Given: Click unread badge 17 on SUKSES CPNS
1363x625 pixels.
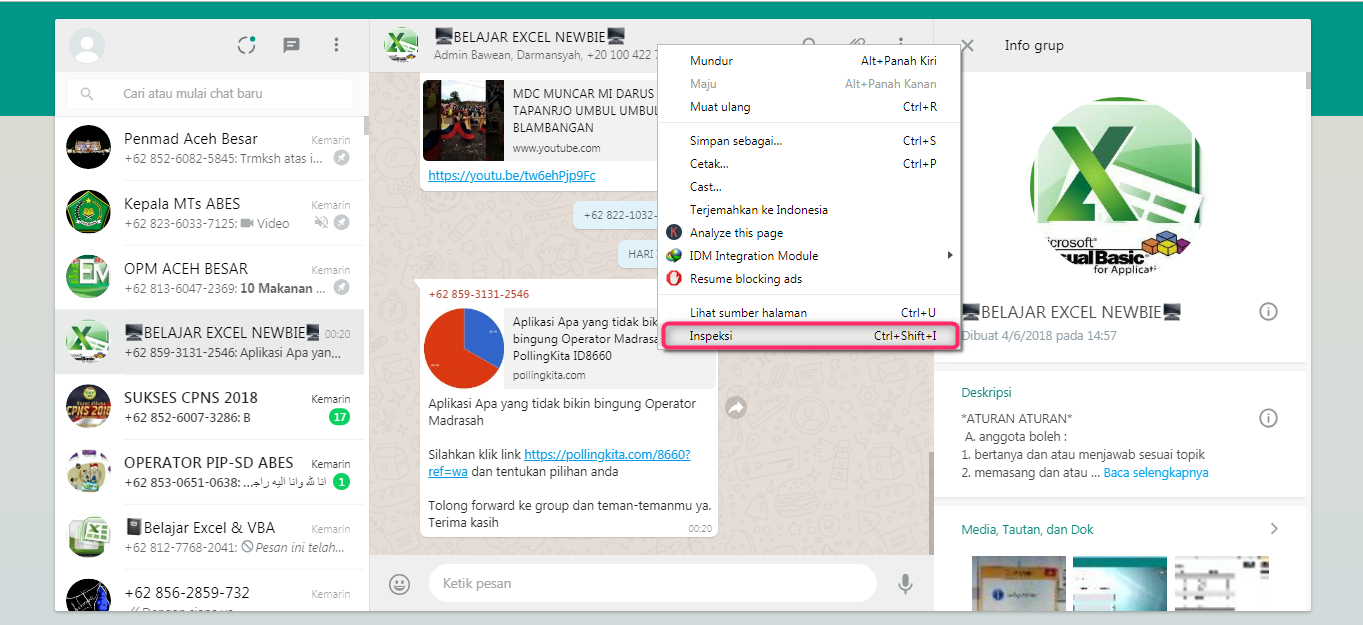Looking at the screenshot, I should tap(339, 417).
